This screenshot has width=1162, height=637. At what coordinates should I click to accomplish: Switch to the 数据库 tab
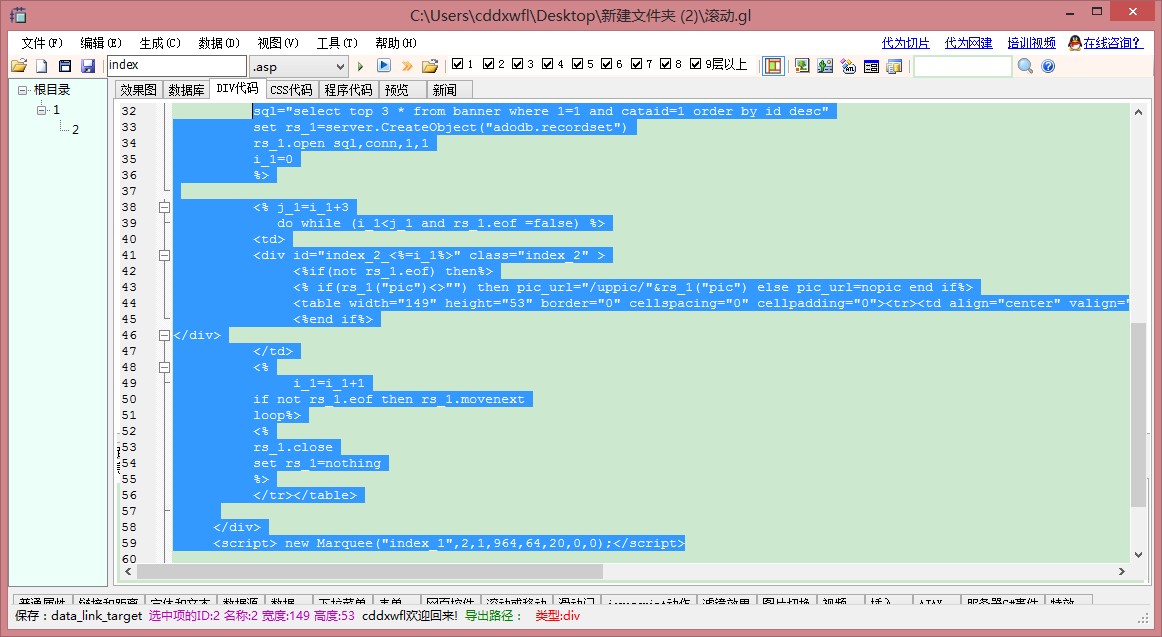186,90
